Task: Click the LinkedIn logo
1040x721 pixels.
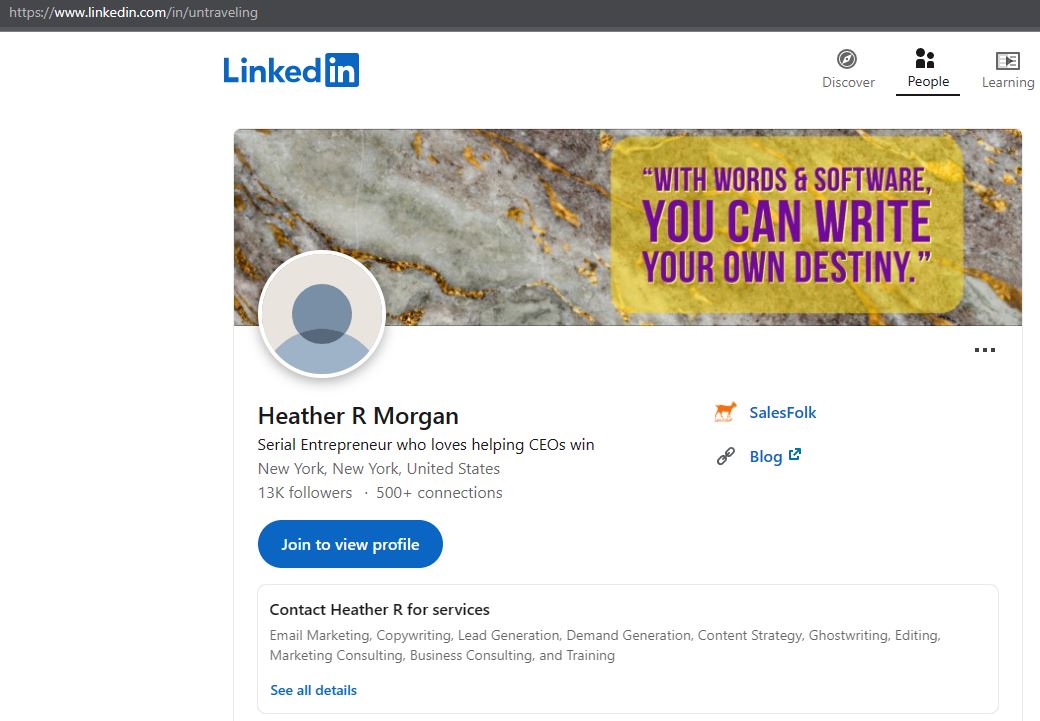Action: (x=291, y=70)
